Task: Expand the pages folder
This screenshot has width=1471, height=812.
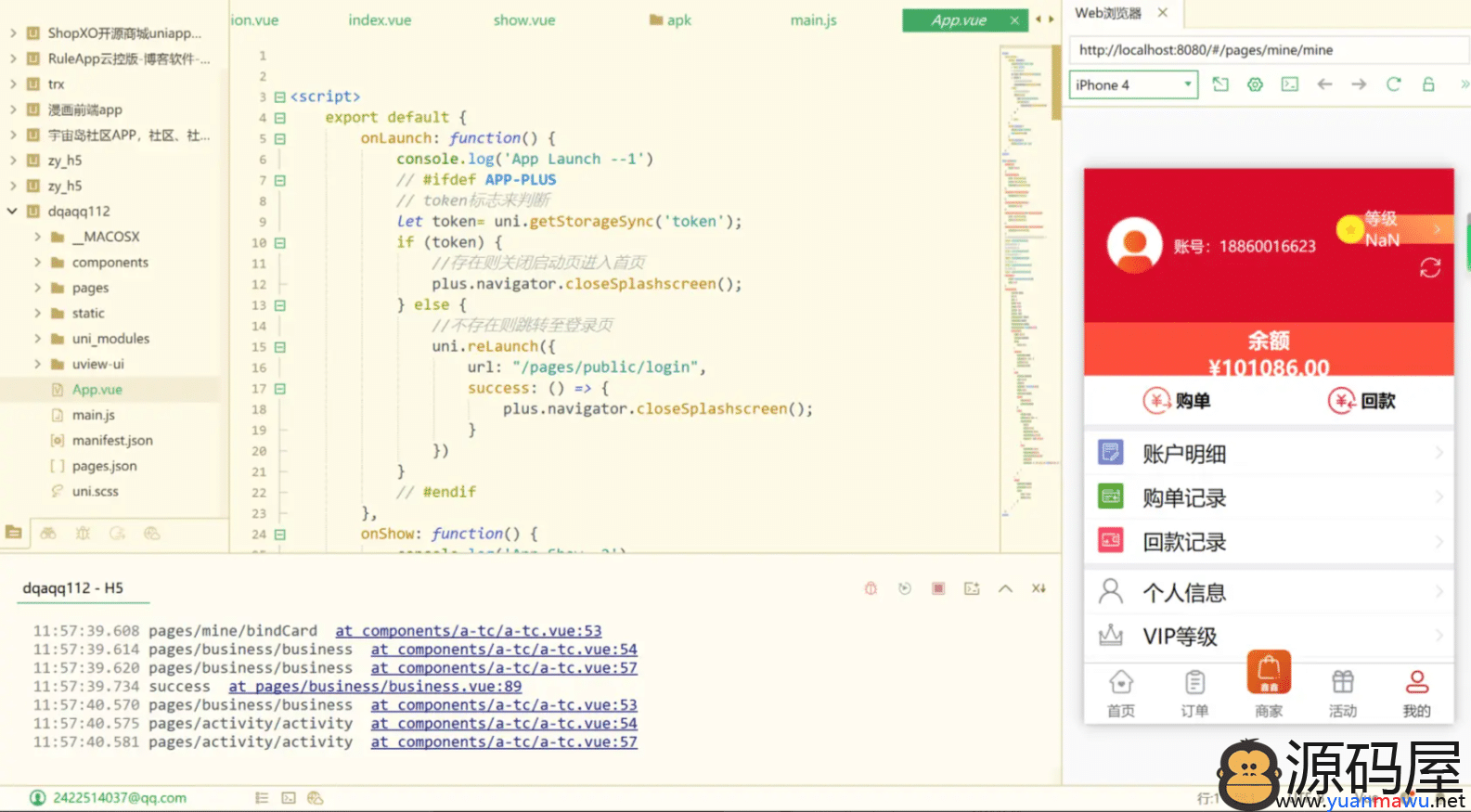Action: [37, 288]
